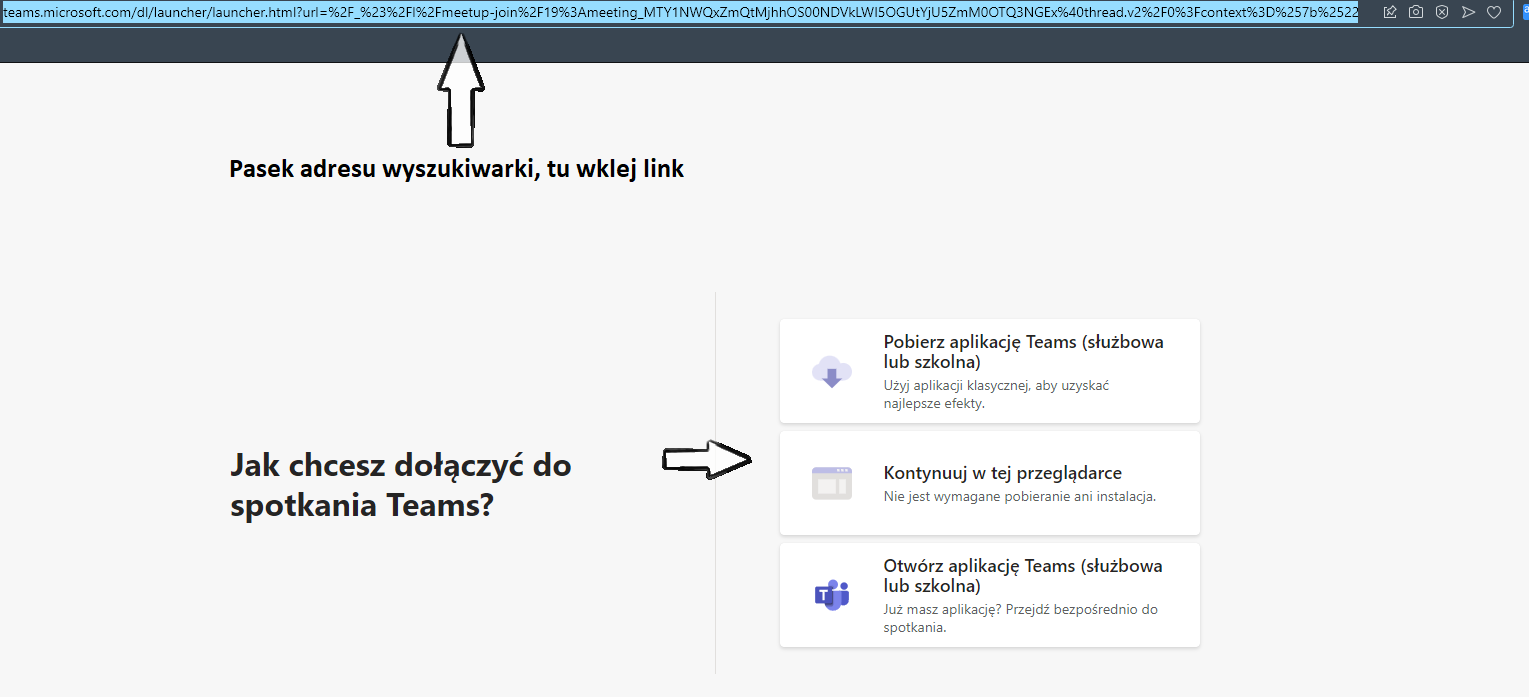The image size is (1529, 697).
Task: Take a snapshot with the camera icon
Action: coord(1416,12)
